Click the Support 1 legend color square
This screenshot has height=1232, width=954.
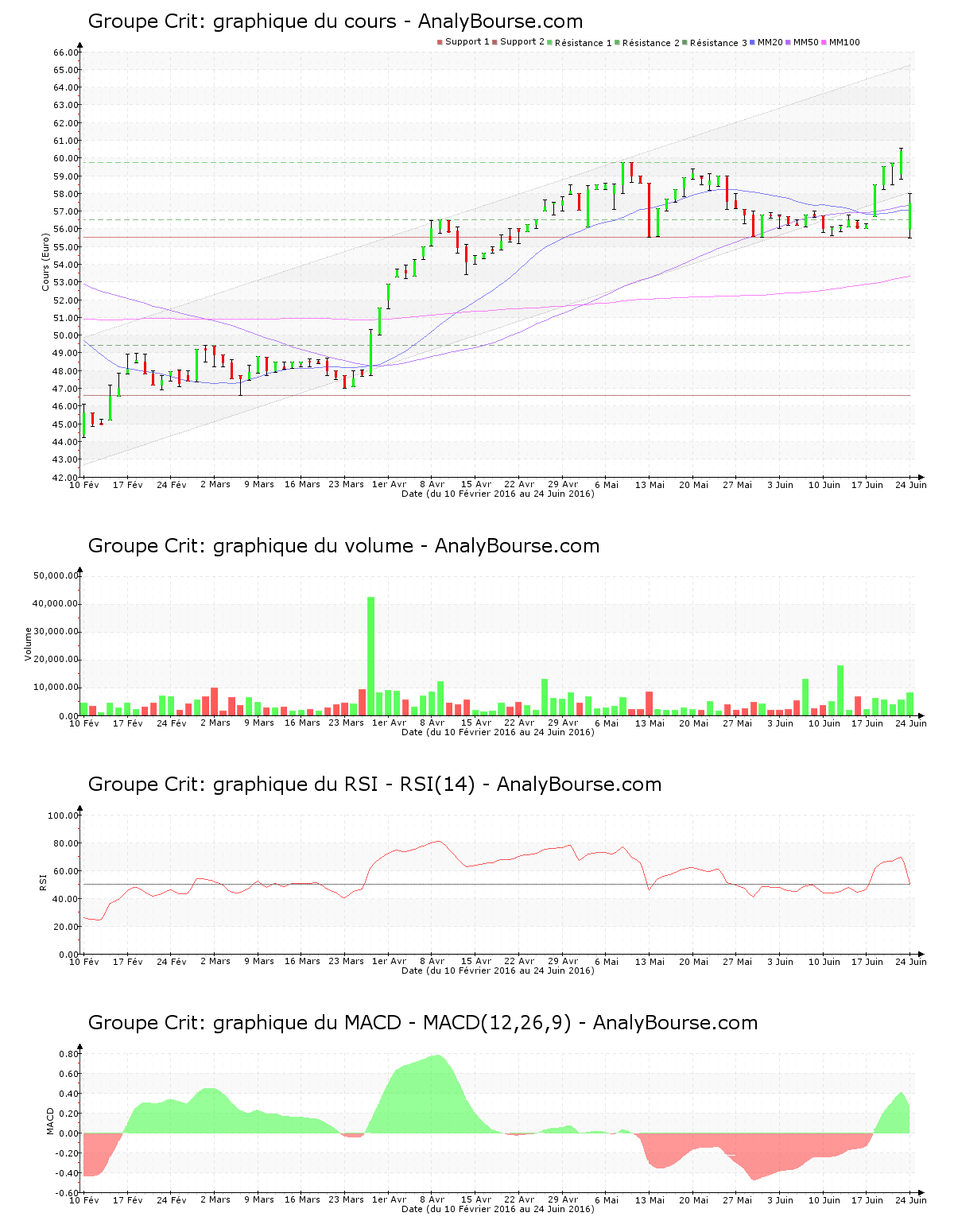440,42
